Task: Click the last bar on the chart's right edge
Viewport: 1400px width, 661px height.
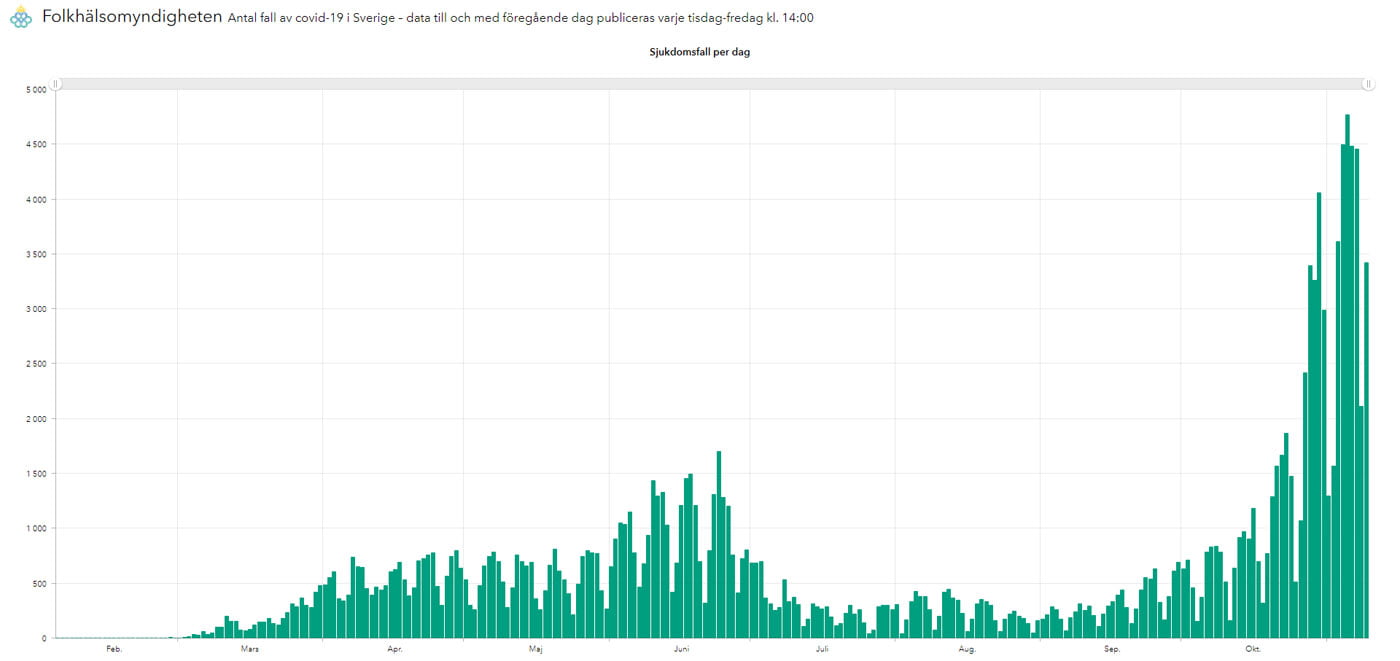Action: click(x=1366, y=450)
